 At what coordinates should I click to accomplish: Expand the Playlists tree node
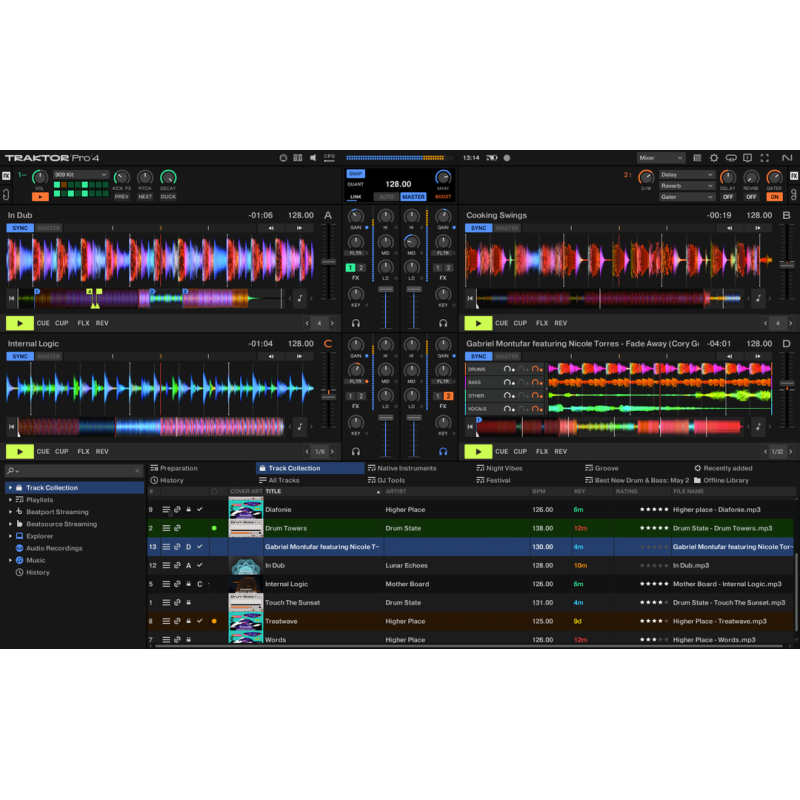click(x=10, y=500)
